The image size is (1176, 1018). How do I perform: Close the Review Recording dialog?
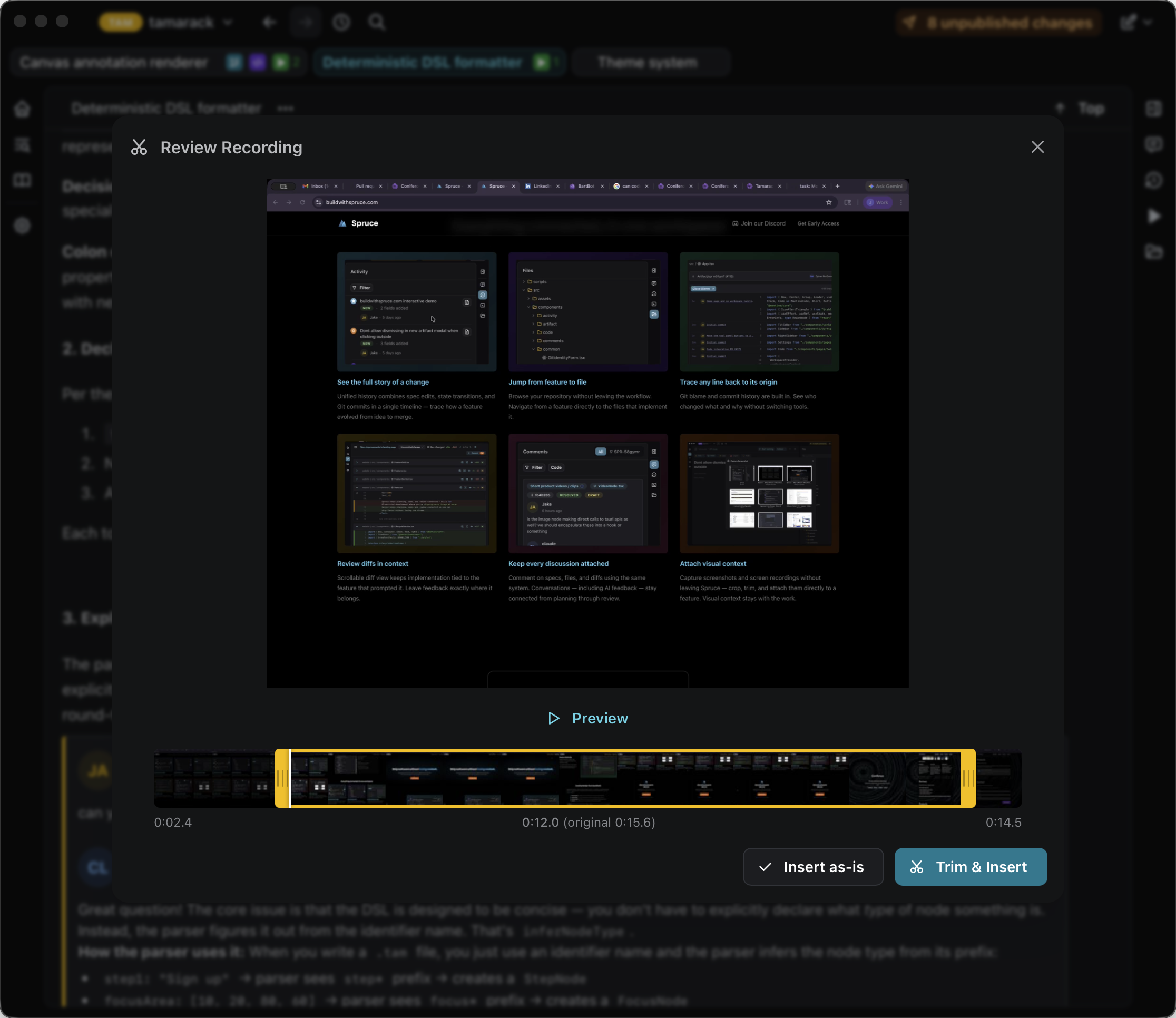(1037, 147)
